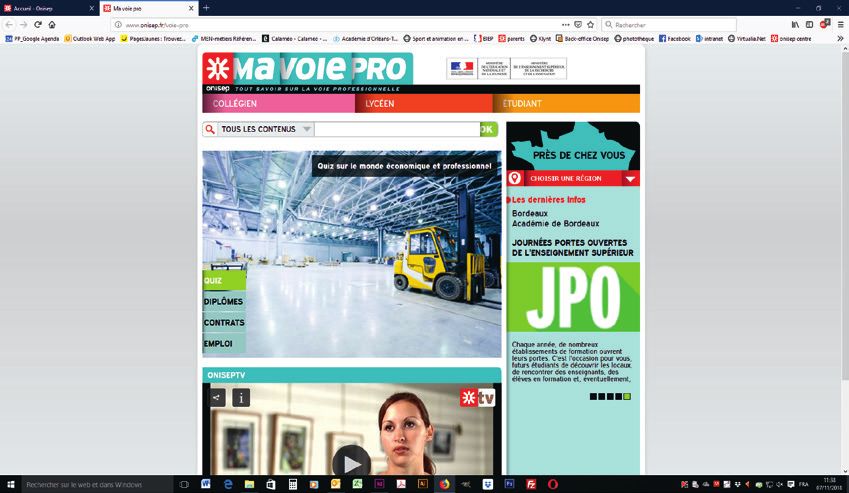The width and height of the screenshot is (849, 493).
Task: Click the site search text field
Action: click(396, 129)
